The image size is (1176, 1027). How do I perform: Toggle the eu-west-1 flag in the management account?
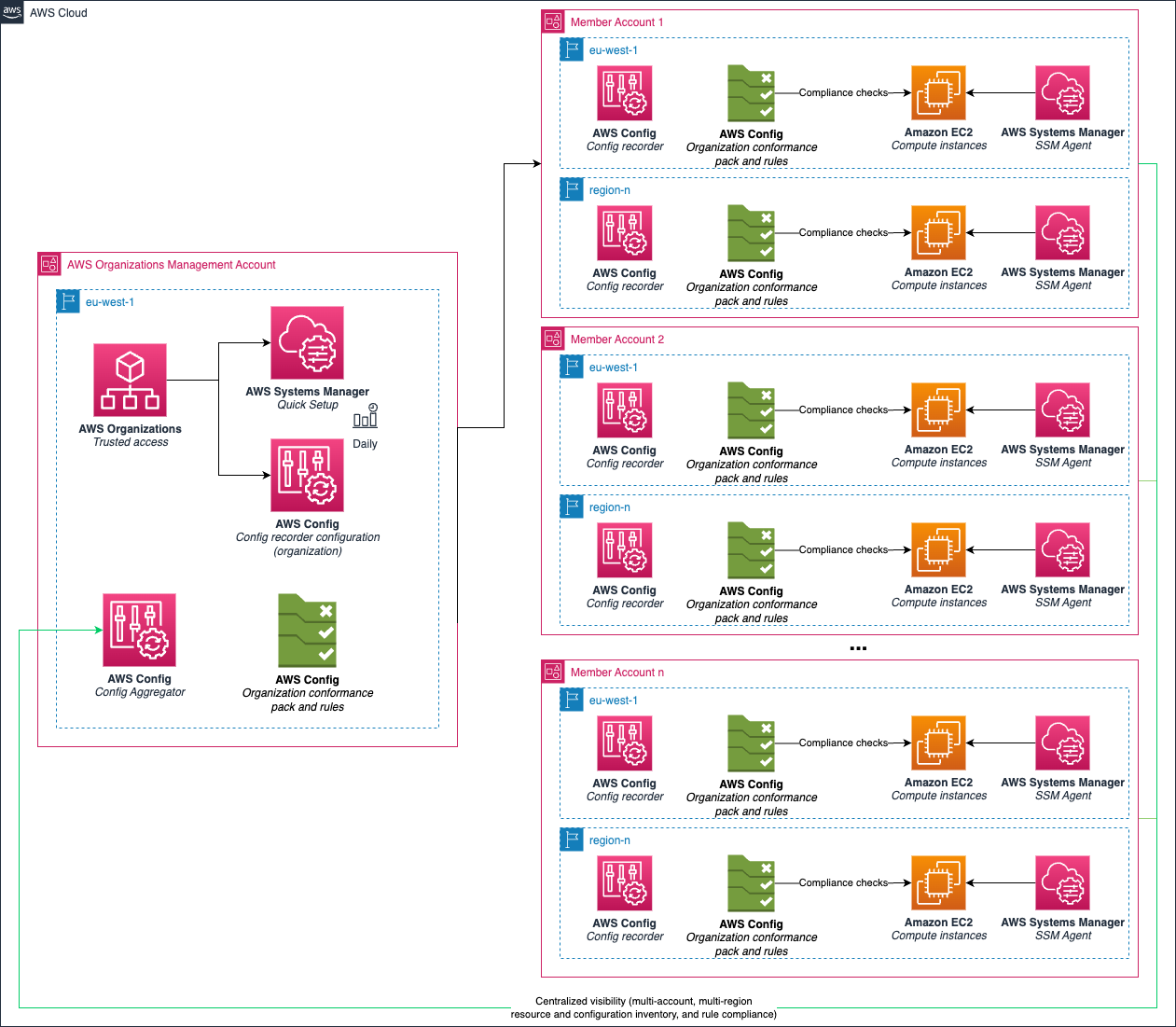click(x=67, y=301)
